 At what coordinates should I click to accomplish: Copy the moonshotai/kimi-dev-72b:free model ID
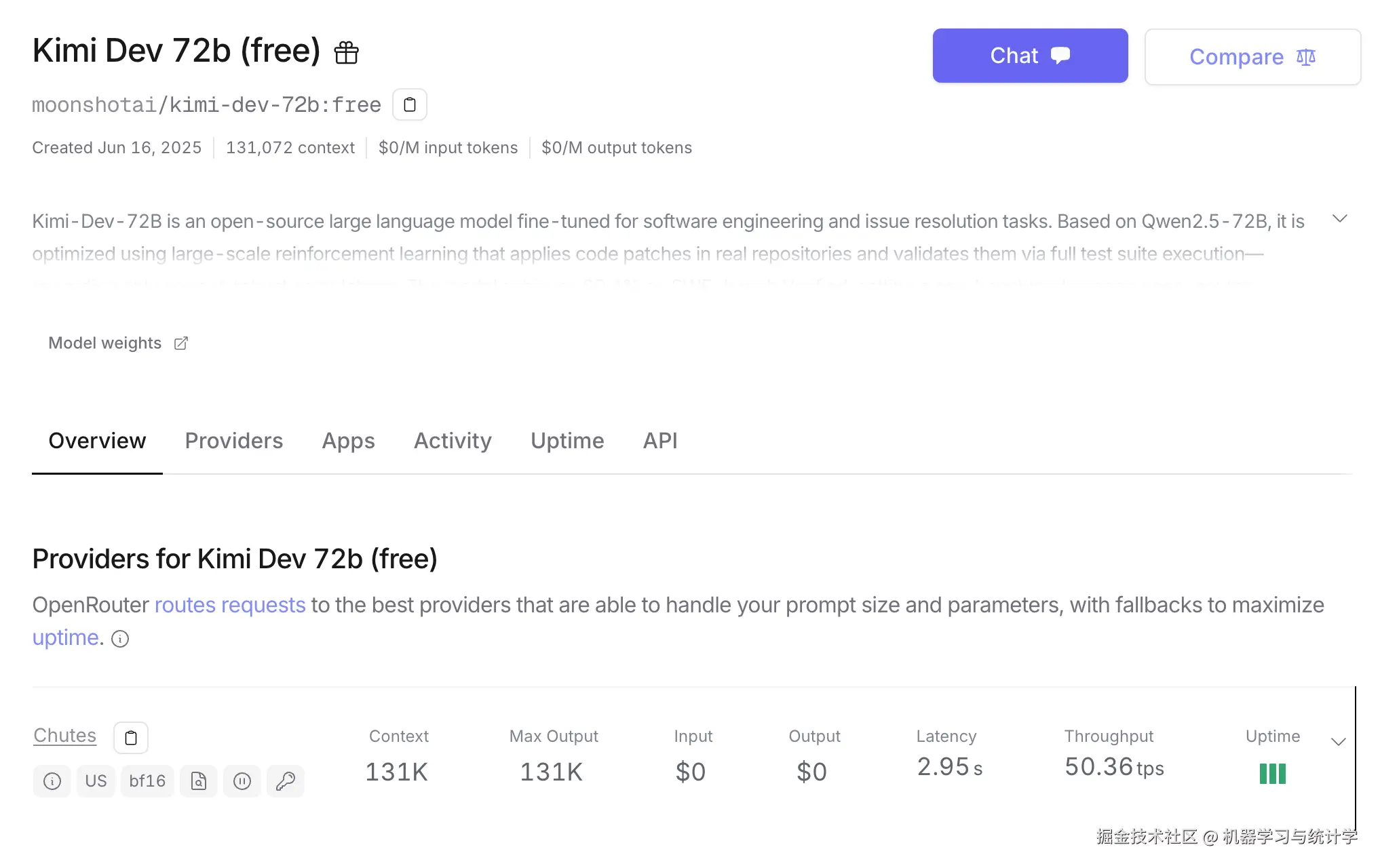[x=410, y=104]
